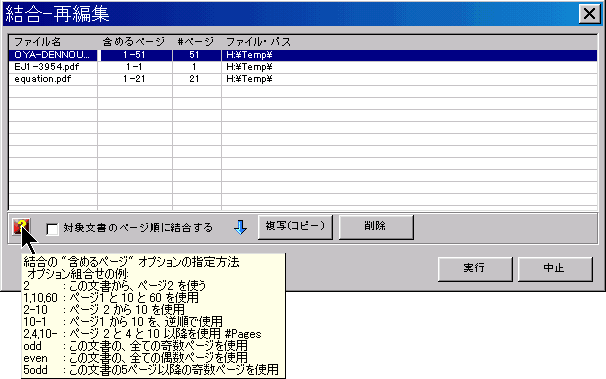Screen dimensions: 606x379
Task: Click the 1-51 included pages cell
Action: click(x=135, y=55)
